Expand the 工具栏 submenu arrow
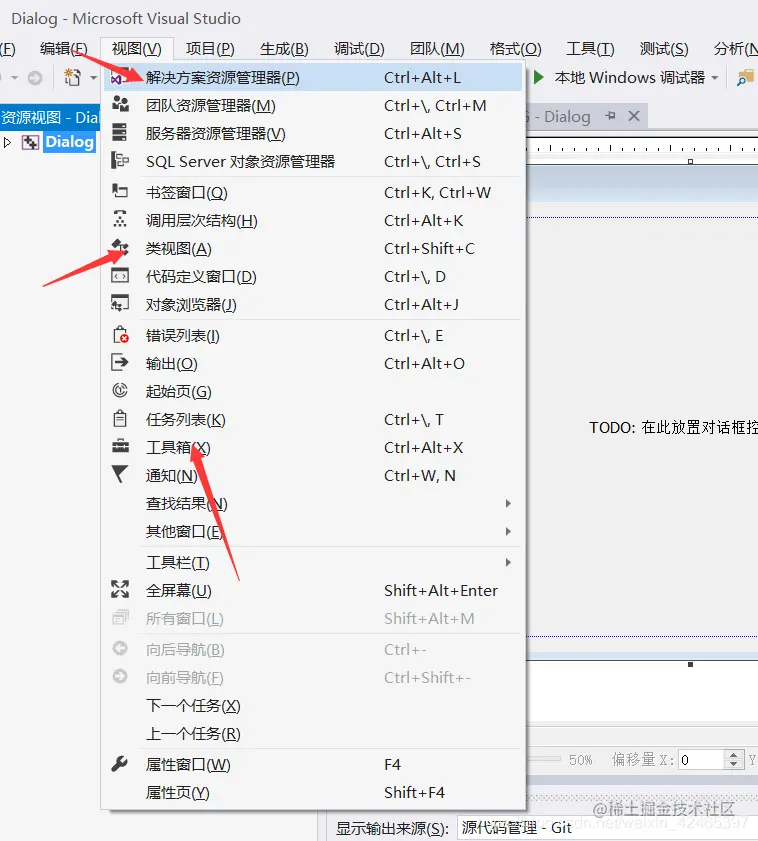 click(x=507, y=562)
